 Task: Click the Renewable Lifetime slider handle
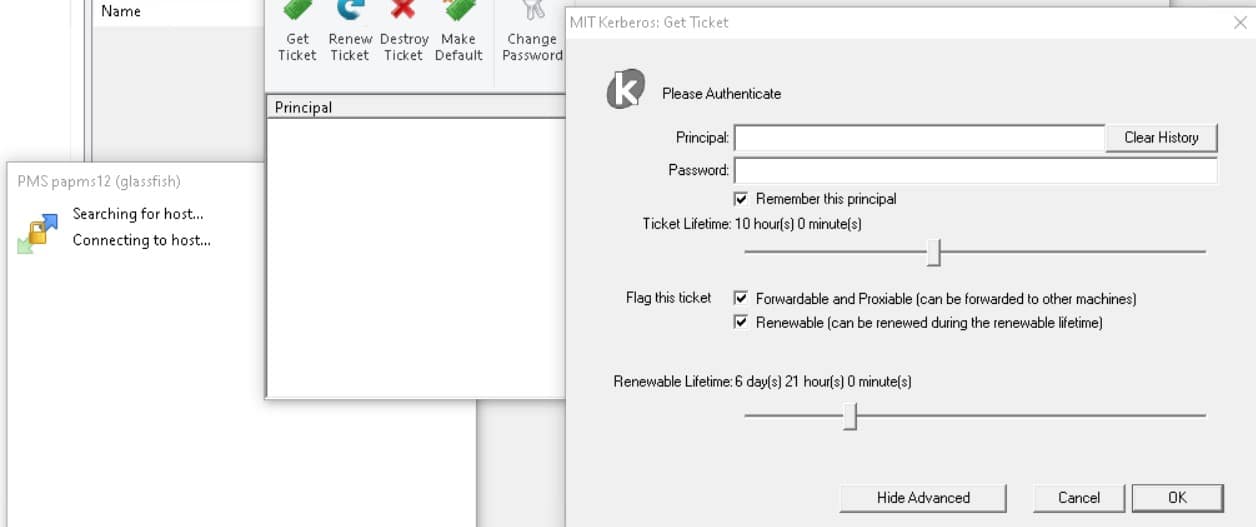pos(850,415)
